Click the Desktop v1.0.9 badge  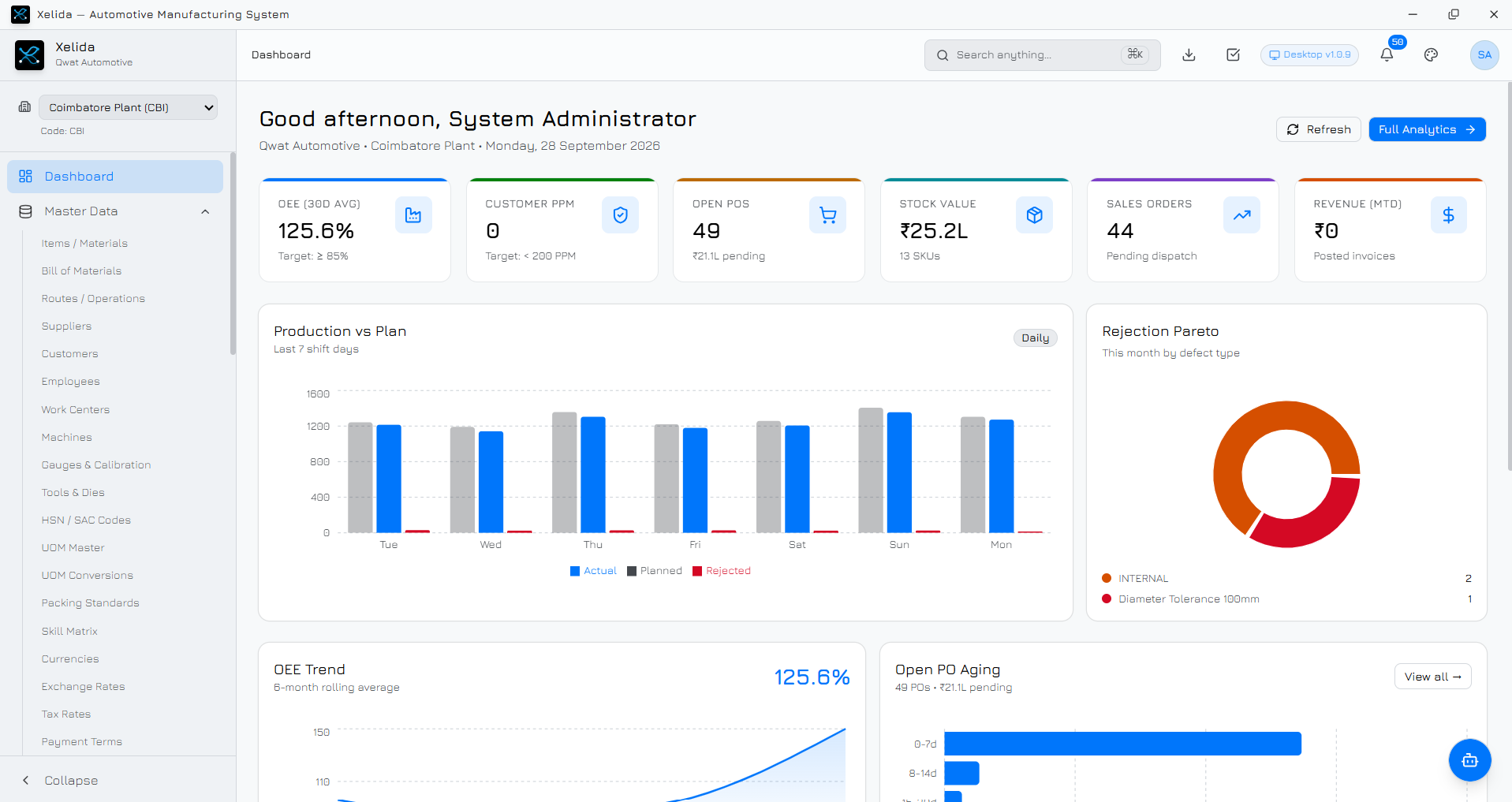1309,55
